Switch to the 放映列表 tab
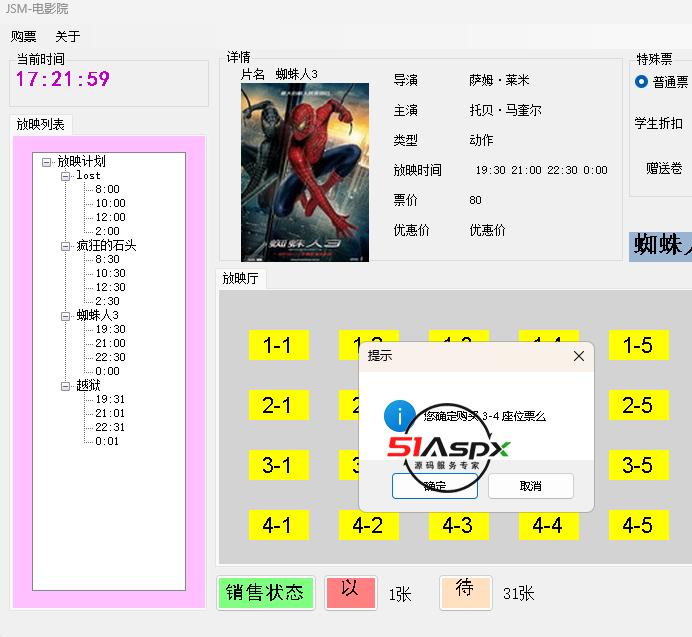Screen dimensions: 692x637 pos(41,124)
